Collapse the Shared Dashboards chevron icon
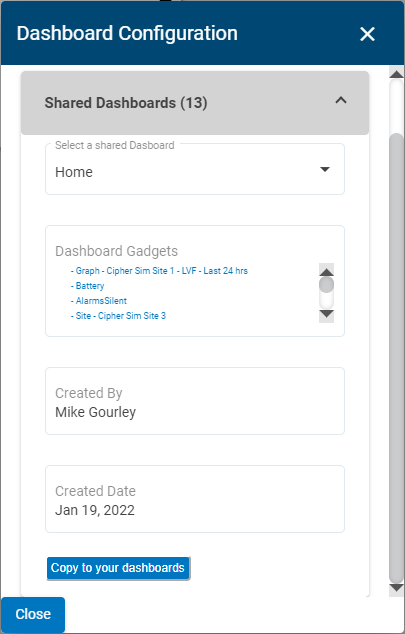Image resolution: width=405 pixels, height=634 pixels. coord(341,100)
